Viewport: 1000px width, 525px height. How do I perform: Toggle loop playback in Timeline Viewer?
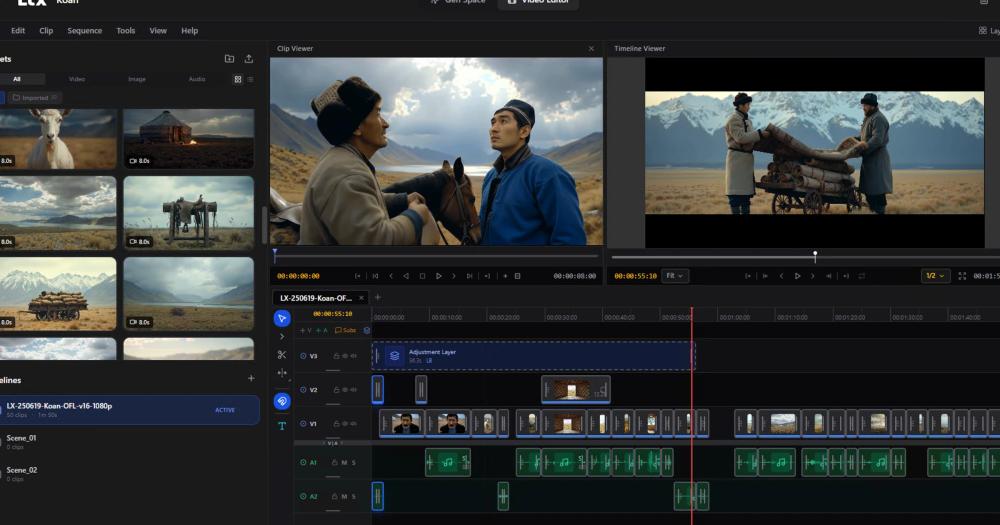(862, 276)
